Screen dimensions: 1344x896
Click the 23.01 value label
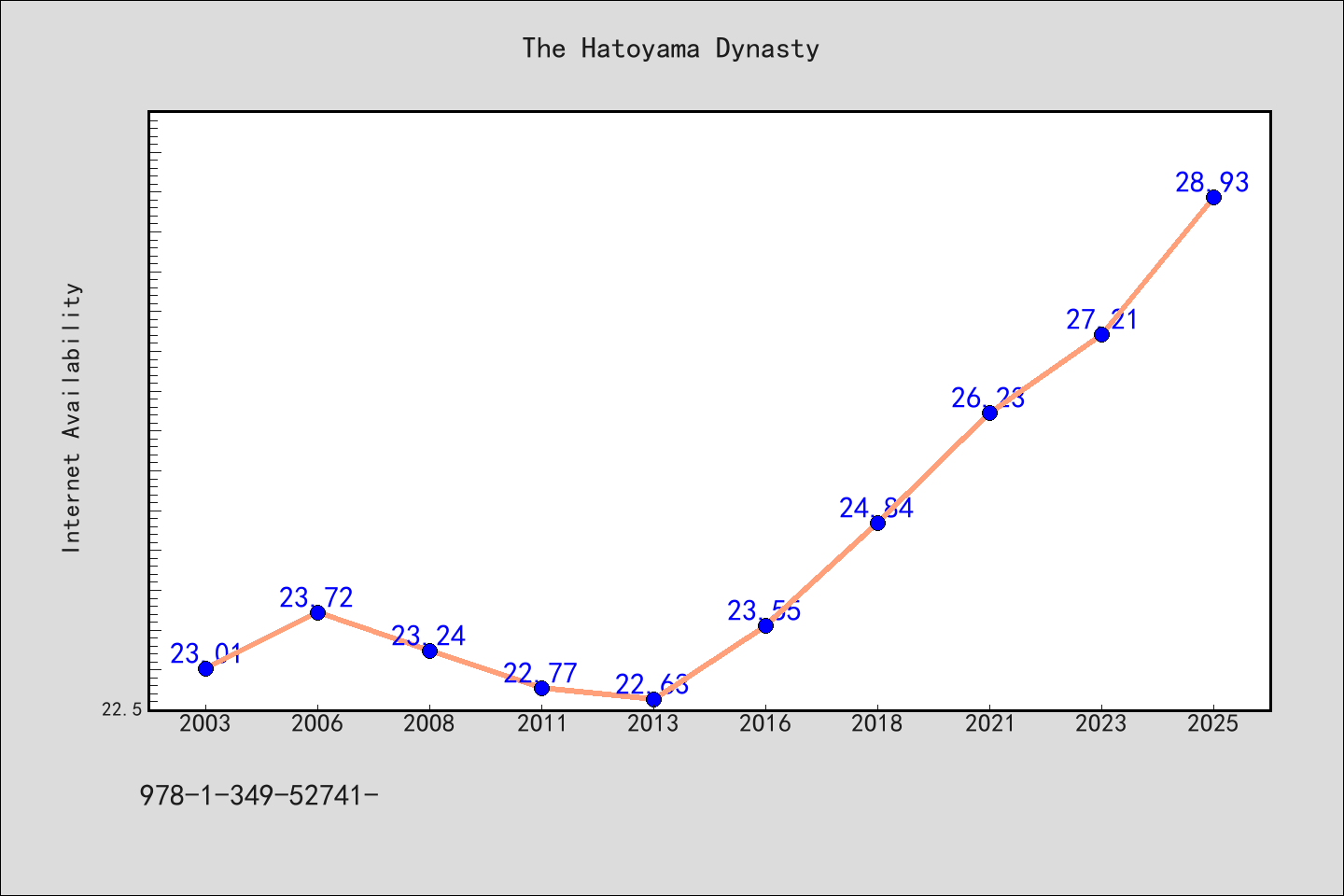coord(206,653)
